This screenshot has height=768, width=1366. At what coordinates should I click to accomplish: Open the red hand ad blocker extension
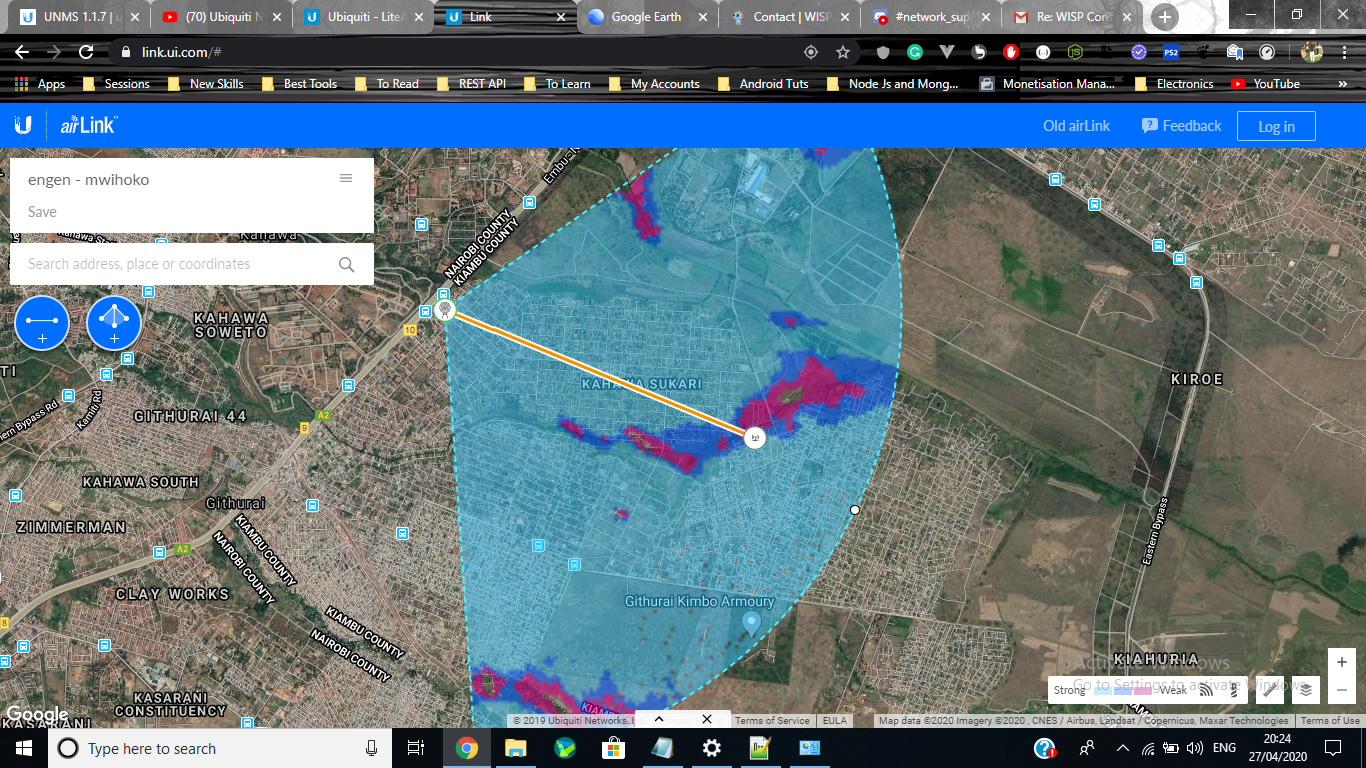click(1011, 52)
